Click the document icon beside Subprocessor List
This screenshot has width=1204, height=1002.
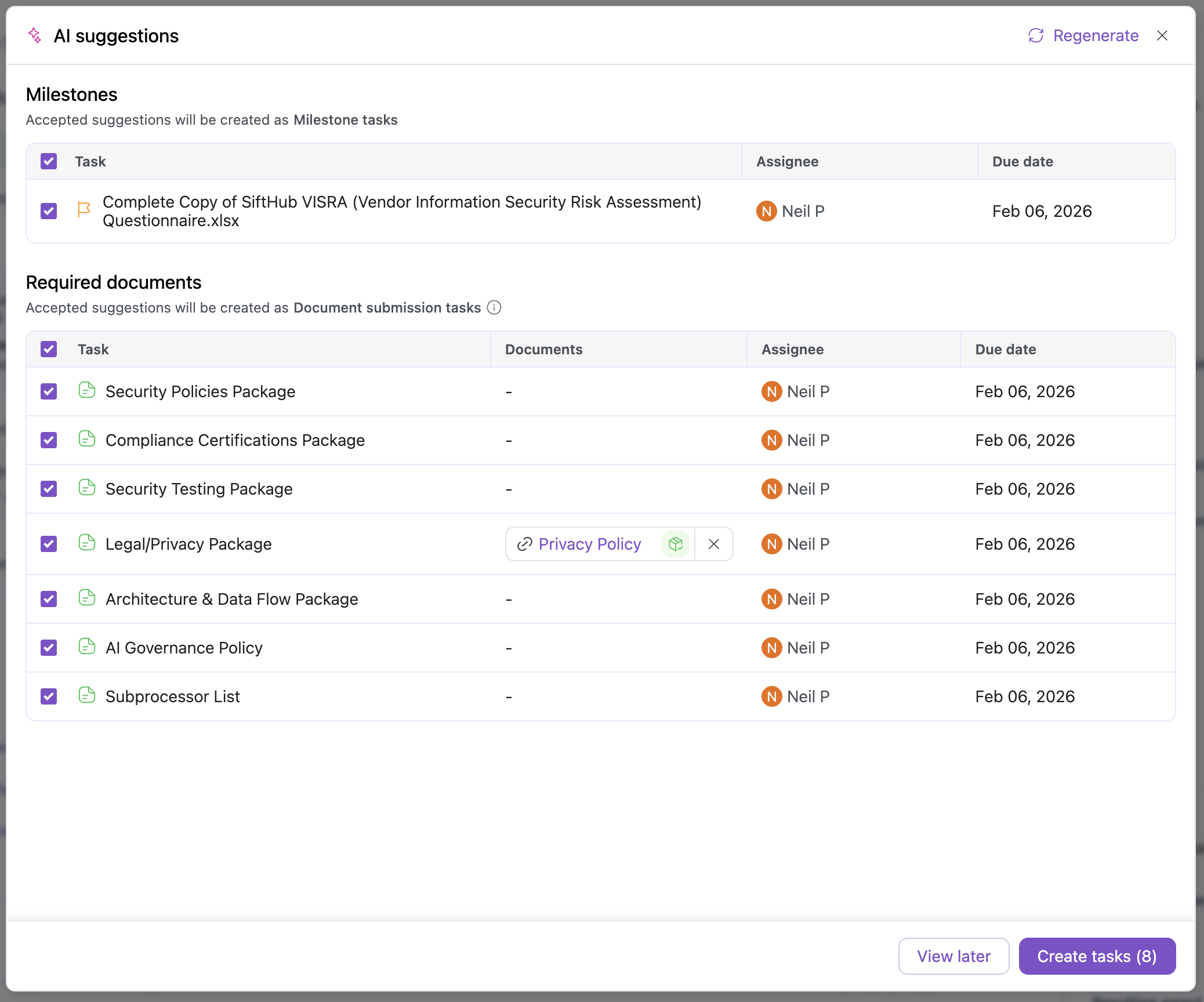(x=87, y=695)
